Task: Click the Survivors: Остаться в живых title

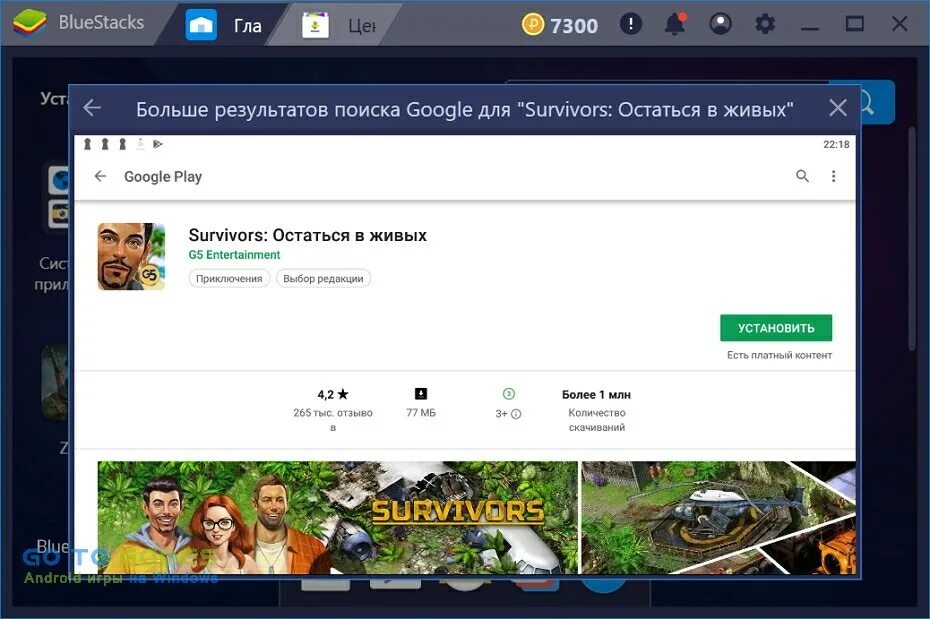Action: pos(307,235)
